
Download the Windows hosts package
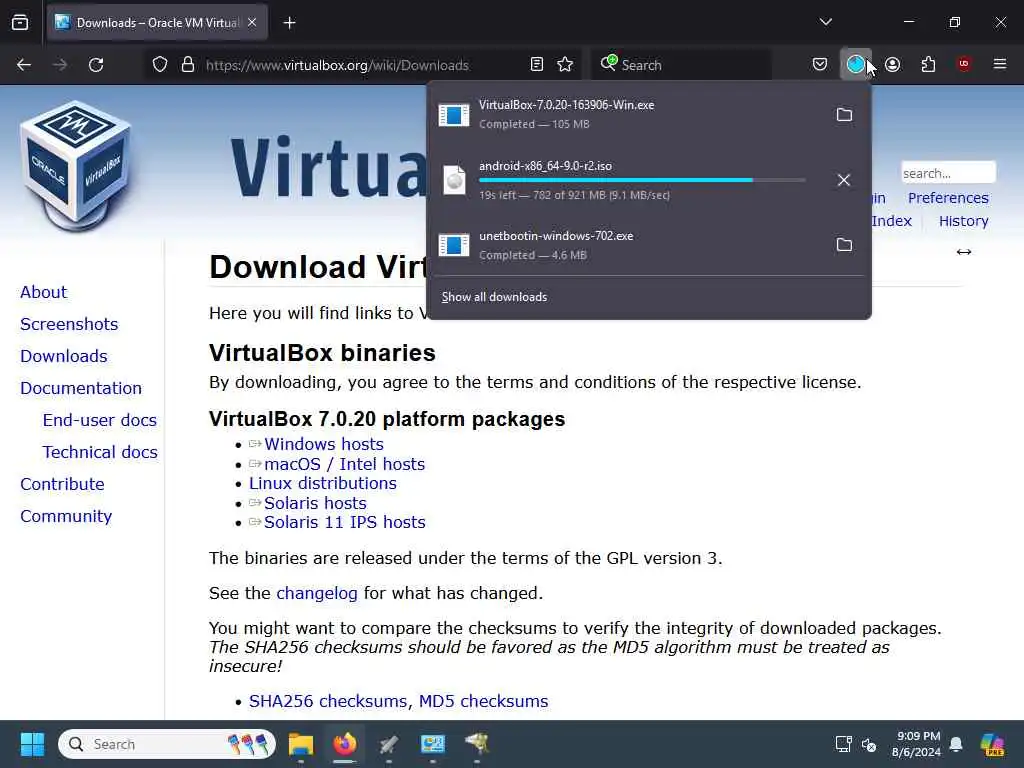(x=323, y=444)
